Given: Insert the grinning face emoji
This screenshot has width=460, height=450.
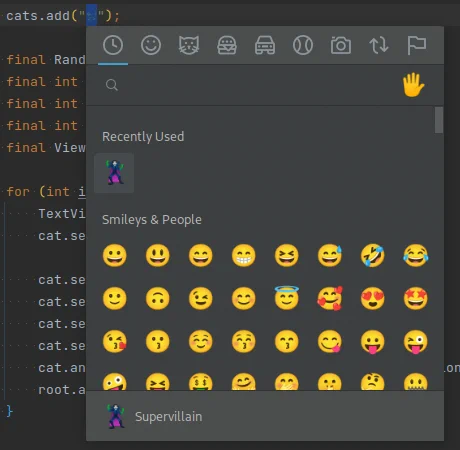Looking at the screenshot, I should click(115, 256).
